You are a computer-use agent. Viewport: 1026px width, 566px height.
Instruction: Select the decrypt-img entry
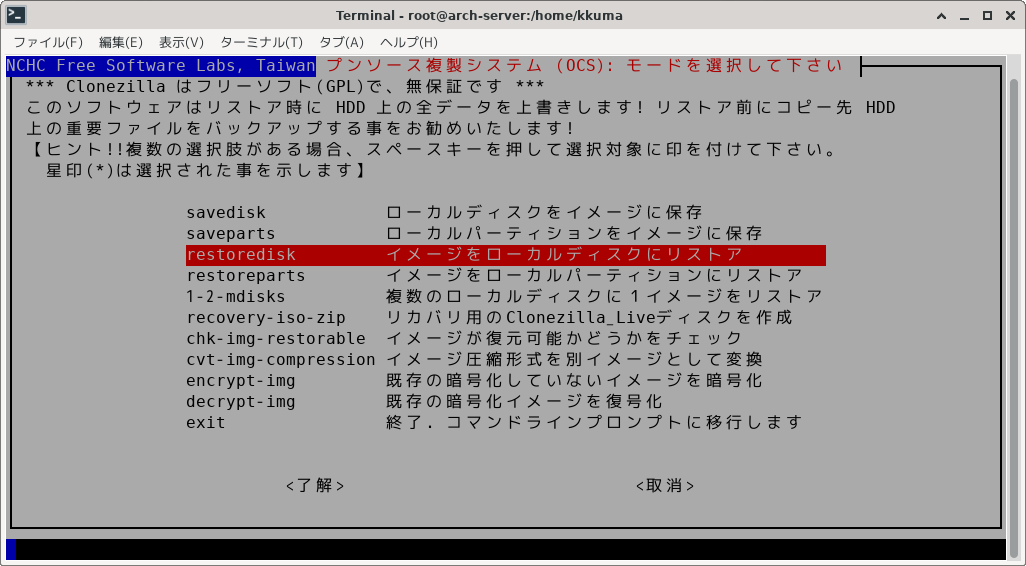click(241, 402)
